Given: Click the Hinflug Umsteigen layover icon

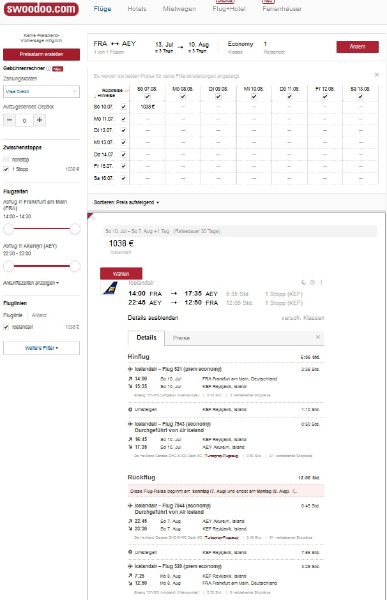Looking at the screenshot, I should point(130,409).
